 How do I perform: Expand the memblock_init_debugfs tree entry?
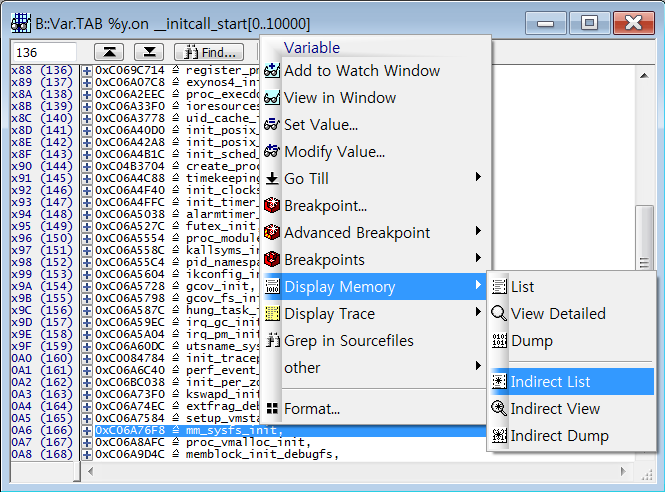87,455
